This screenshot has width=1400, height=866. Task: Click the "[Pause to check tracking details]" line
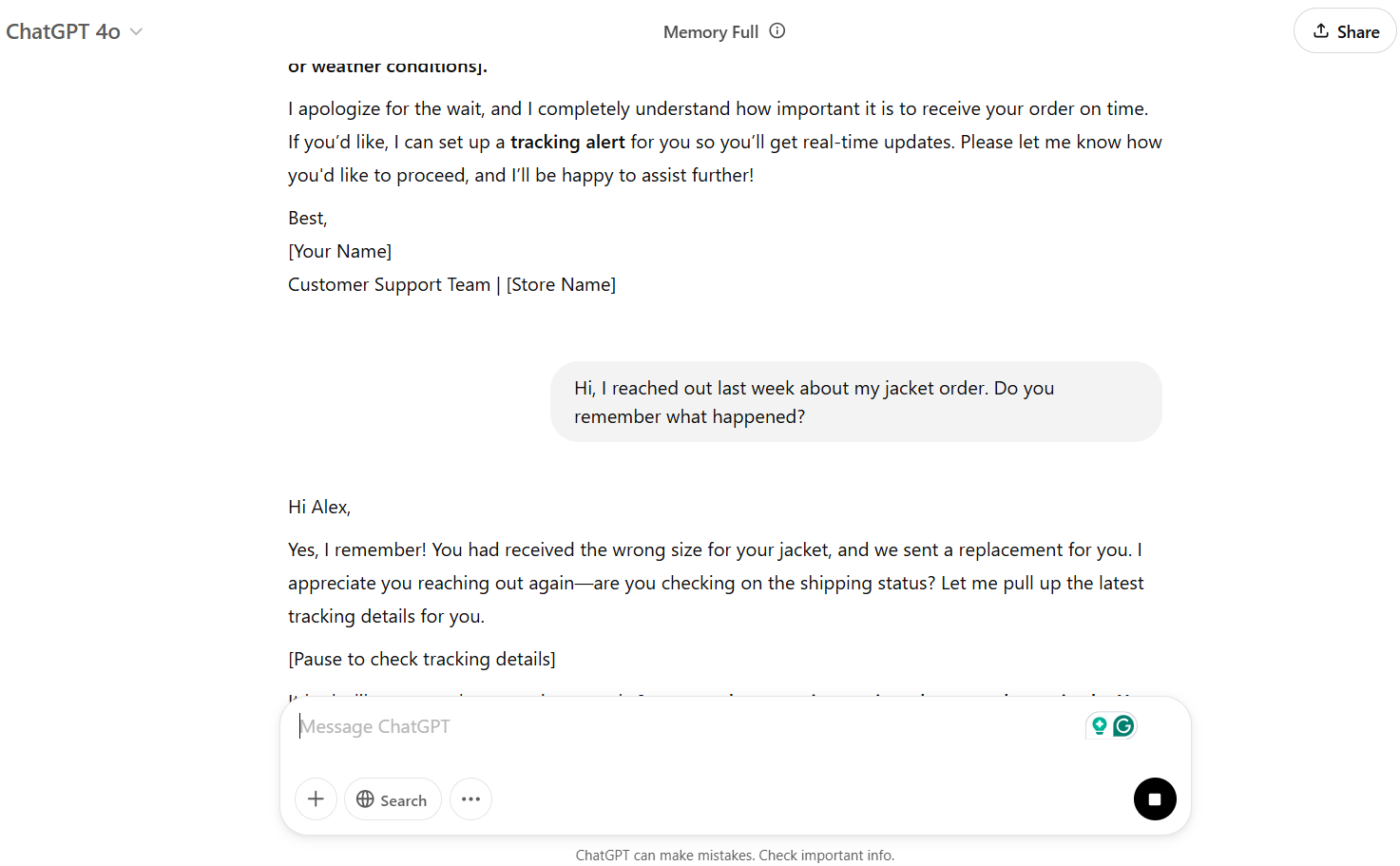tap(422, 659)
